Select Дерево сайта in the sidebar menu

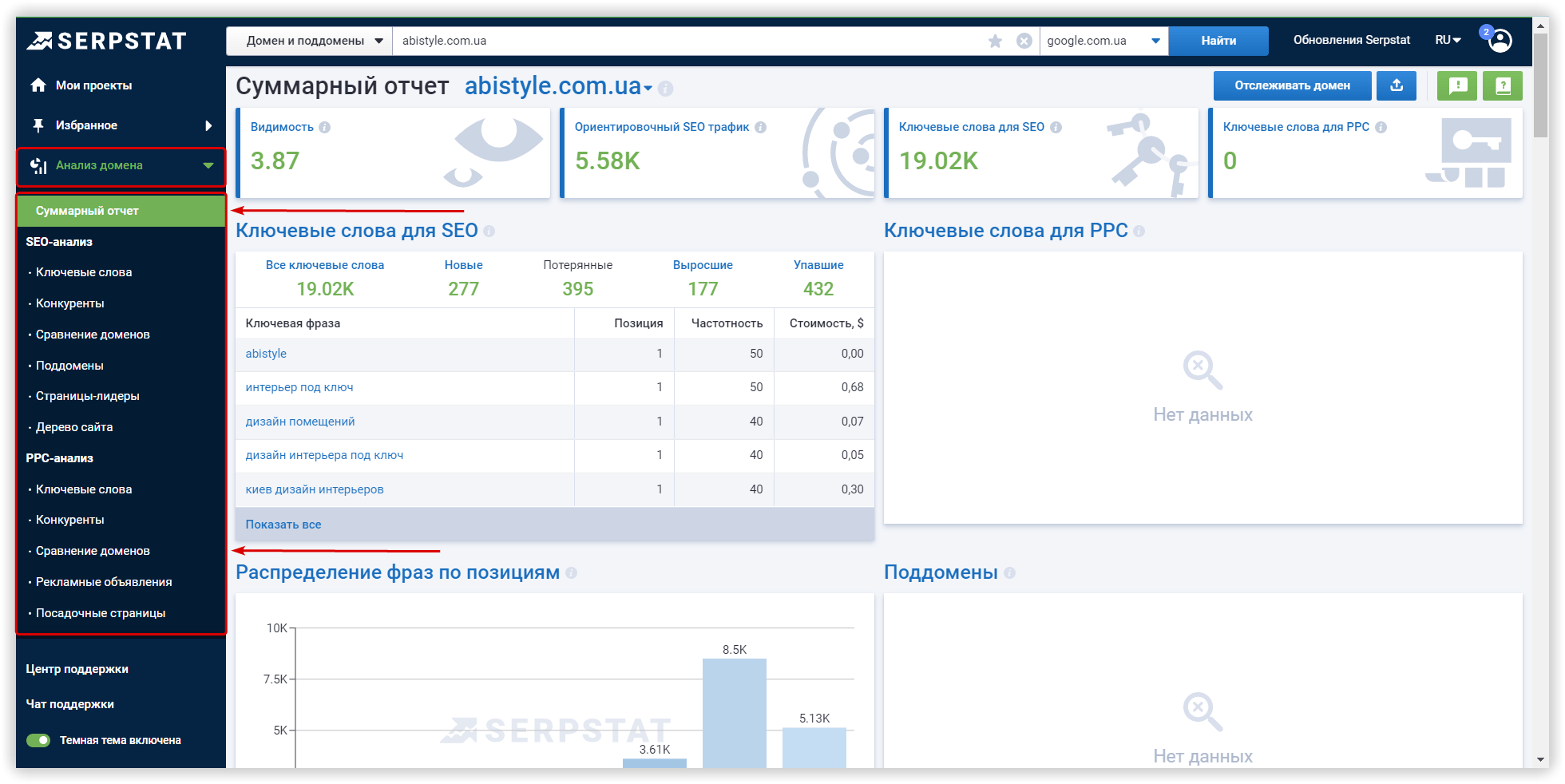(x=74, y=427)
